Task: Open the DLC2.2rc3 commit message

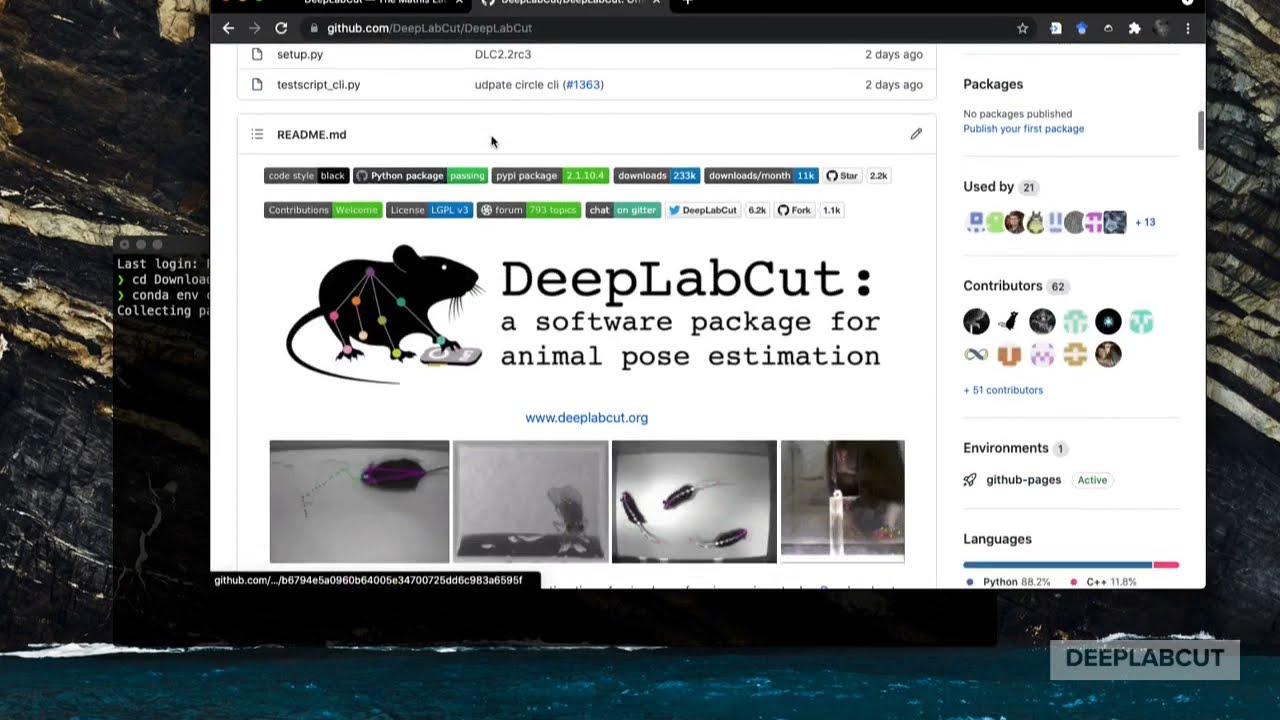Action: pyautogui.click(x=503, y=54)
